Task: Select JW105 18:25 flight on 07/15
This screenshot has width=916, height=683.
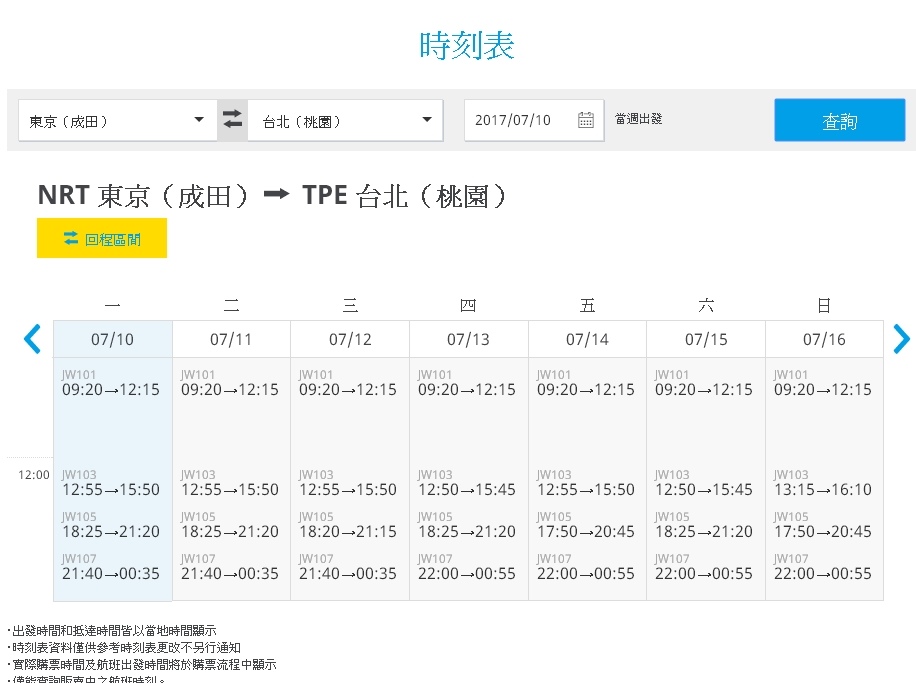Action: [703, 525]
